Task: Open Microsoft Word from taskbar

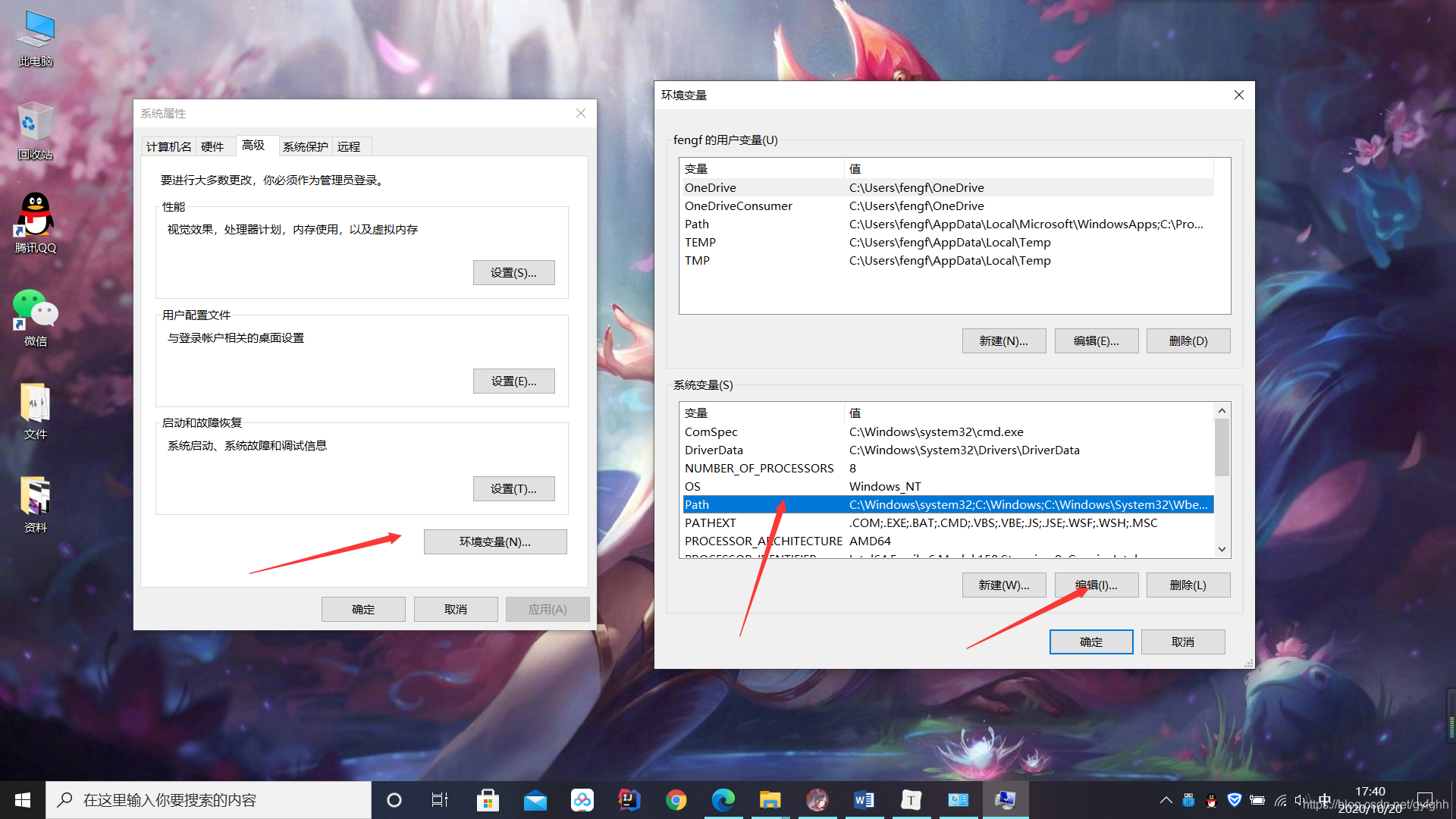Action: click(864, 800)
